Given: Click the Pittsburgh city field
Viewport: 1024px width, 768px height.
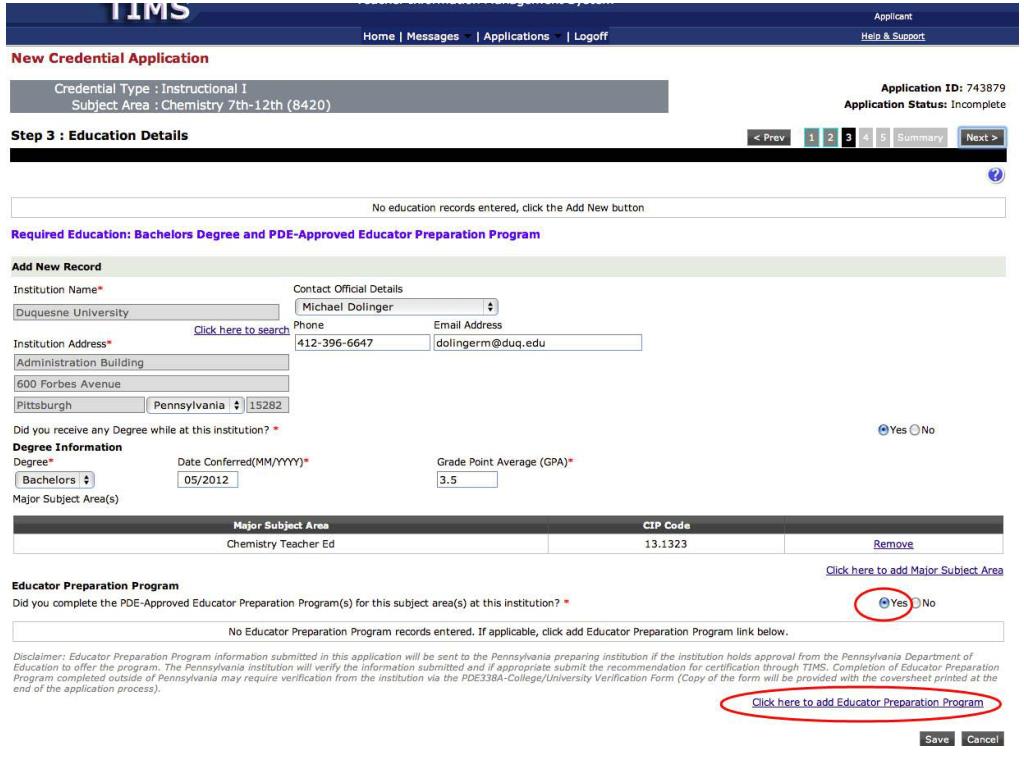Looking at the screenshot, I should [79, 405].
